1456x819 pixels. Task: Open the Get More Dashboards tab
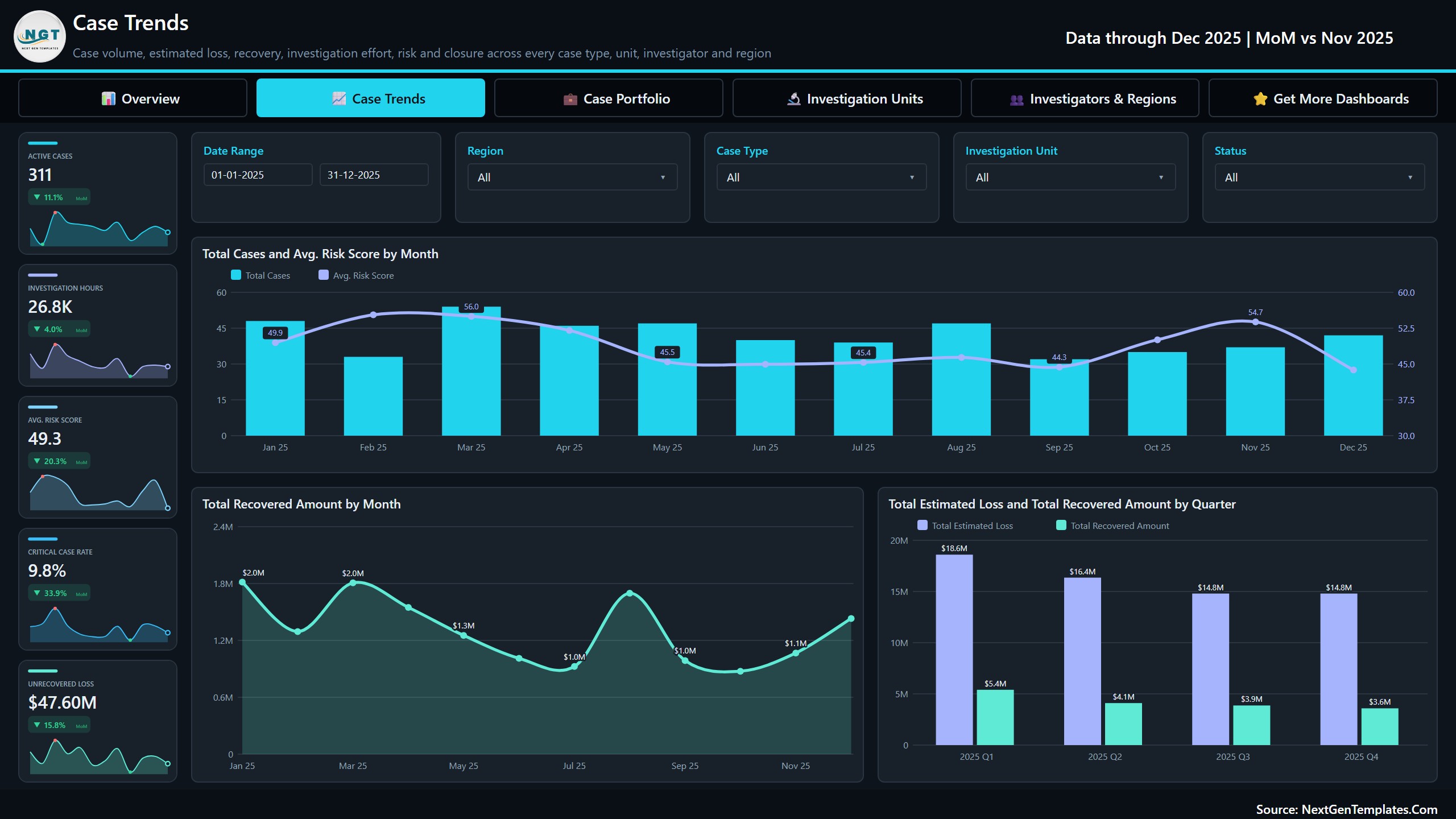[x=1323, y=98]
